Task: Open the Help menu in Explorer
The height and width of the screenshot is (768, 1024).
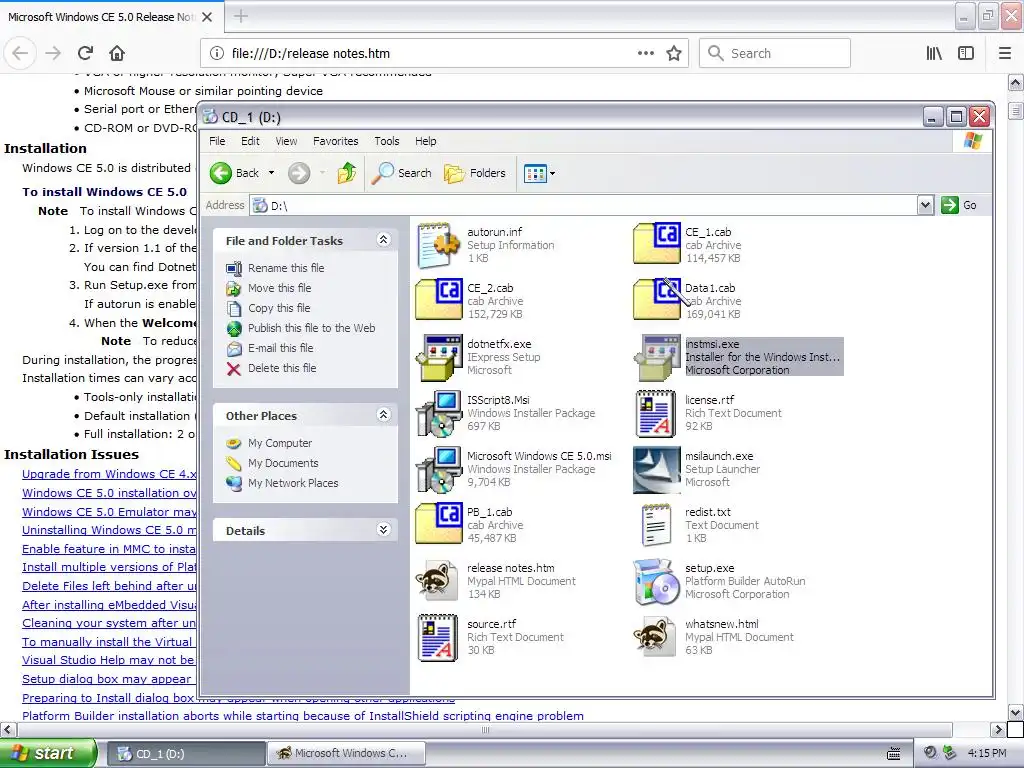Action: click(x=425, y=141)
